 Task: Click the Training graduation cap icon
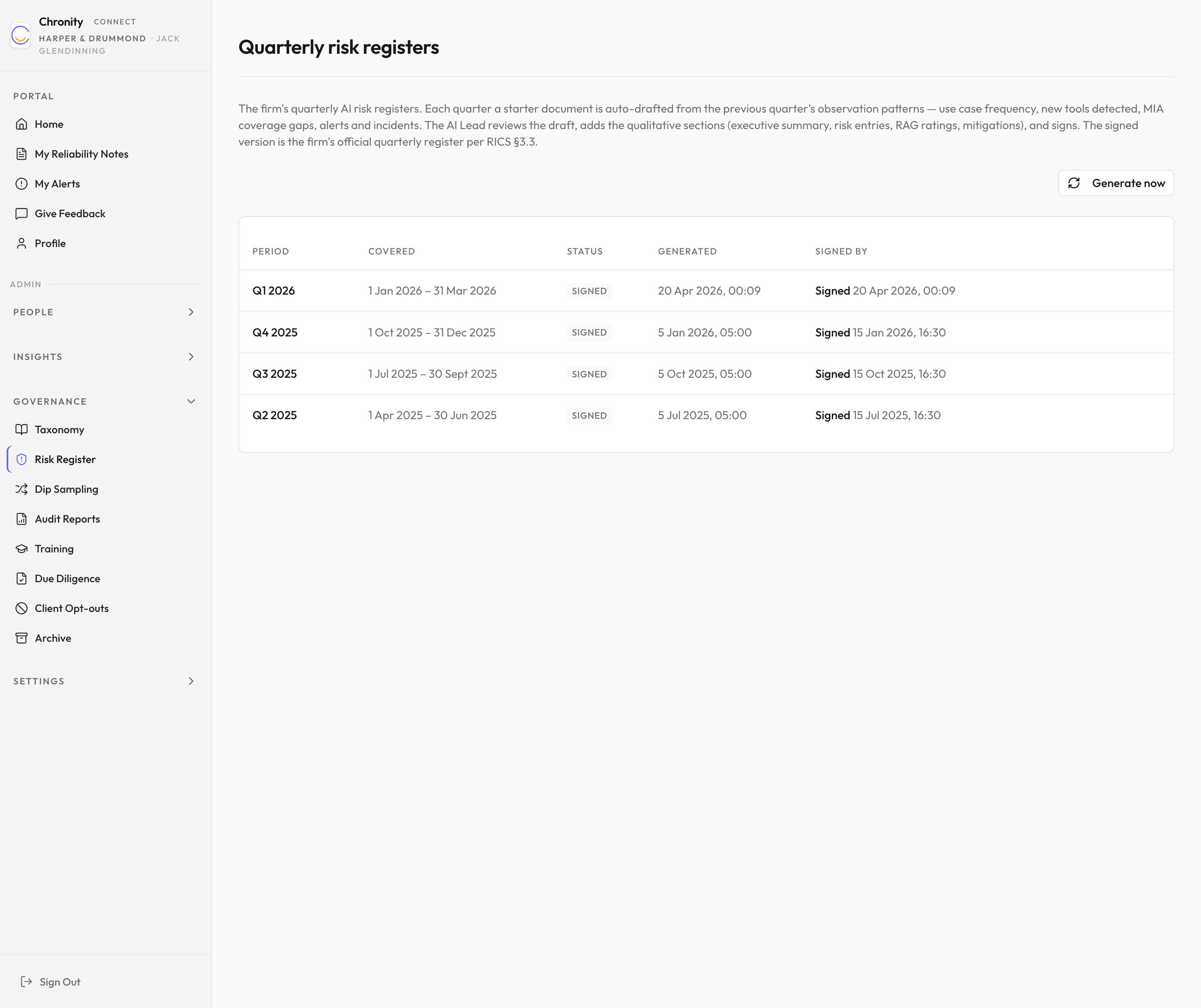[x=22, y=549]
